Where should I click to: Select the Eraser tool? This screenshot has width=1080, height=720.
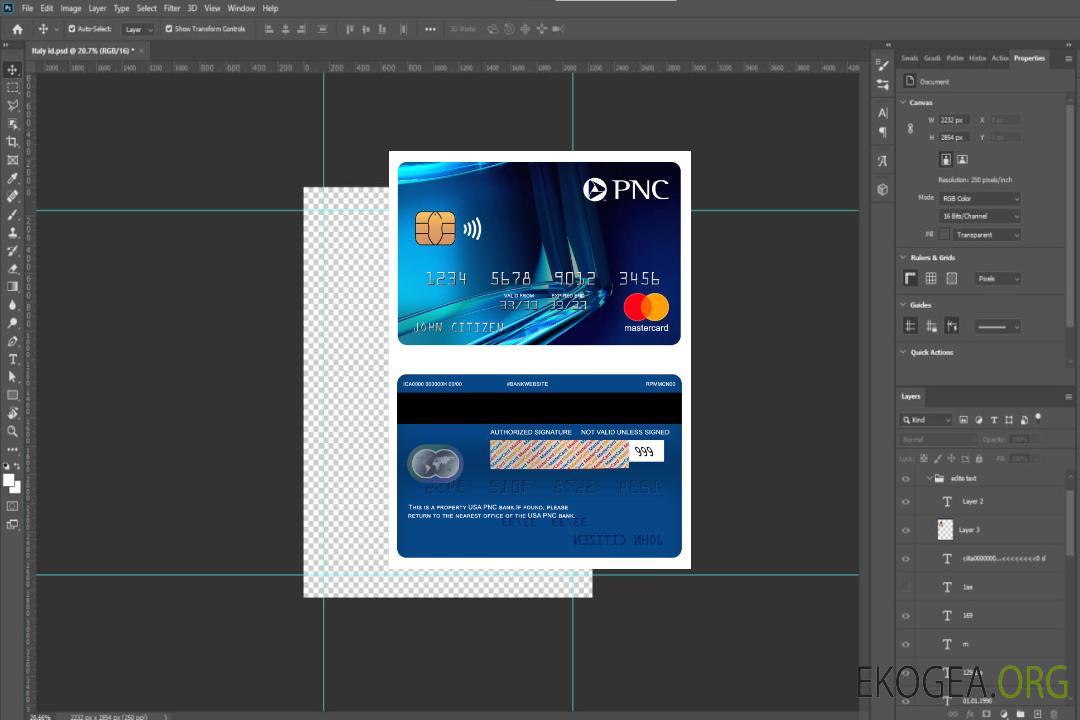click(x=12, y=269)
